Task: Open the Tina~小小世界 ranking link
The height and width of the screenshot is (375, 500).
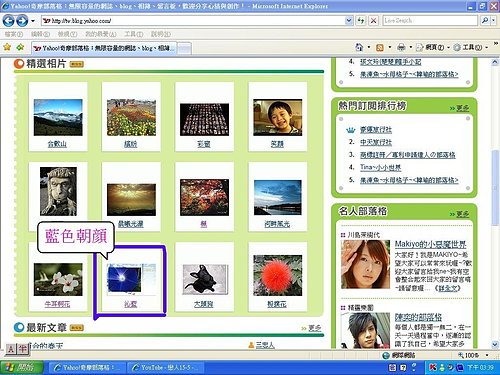Action: tap(380, 167)
